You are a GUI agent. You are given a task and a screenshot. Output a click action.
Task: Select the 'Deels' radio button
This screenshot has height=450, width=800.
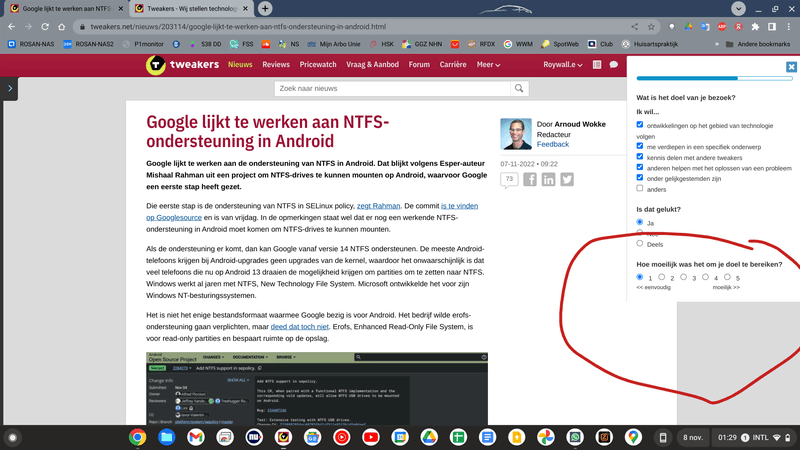point(640,243)
